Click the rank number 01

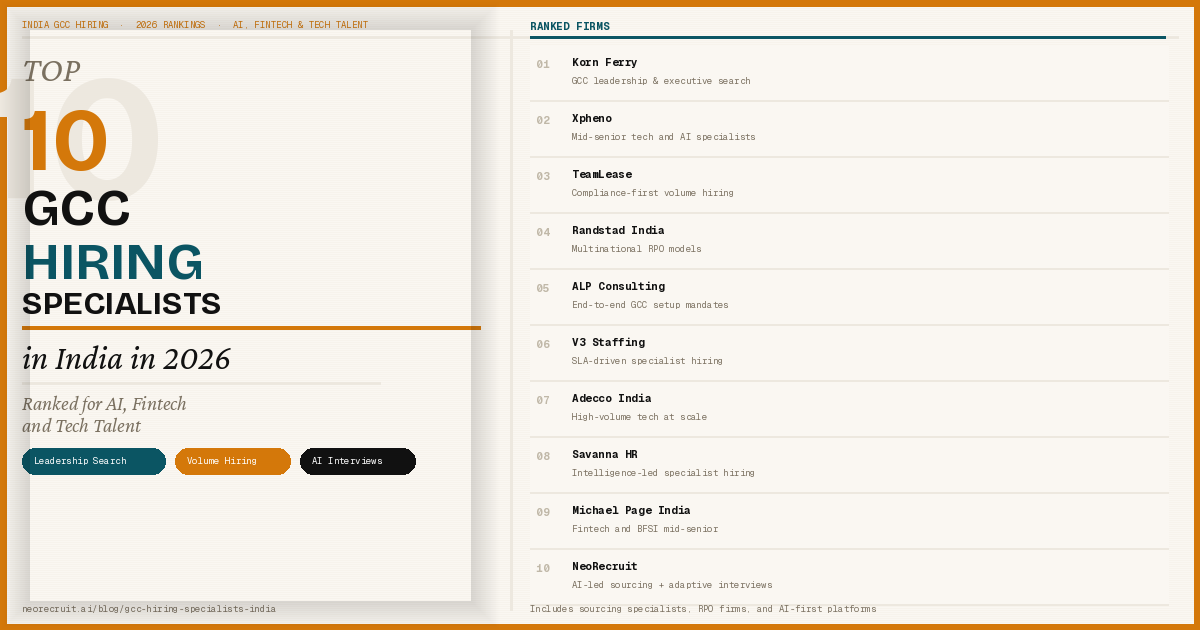(x=543, y=65)
